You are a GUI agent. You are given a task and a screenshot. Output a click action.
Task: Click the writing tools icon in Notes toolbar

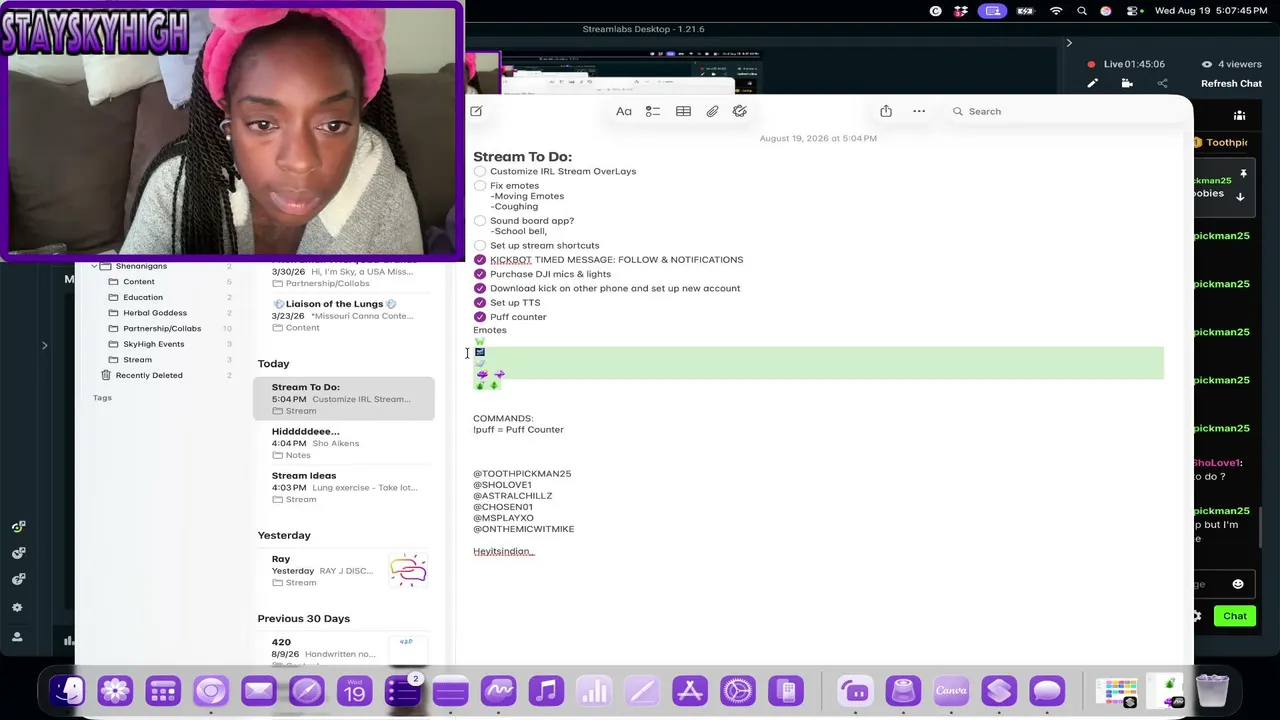[740, 111]
